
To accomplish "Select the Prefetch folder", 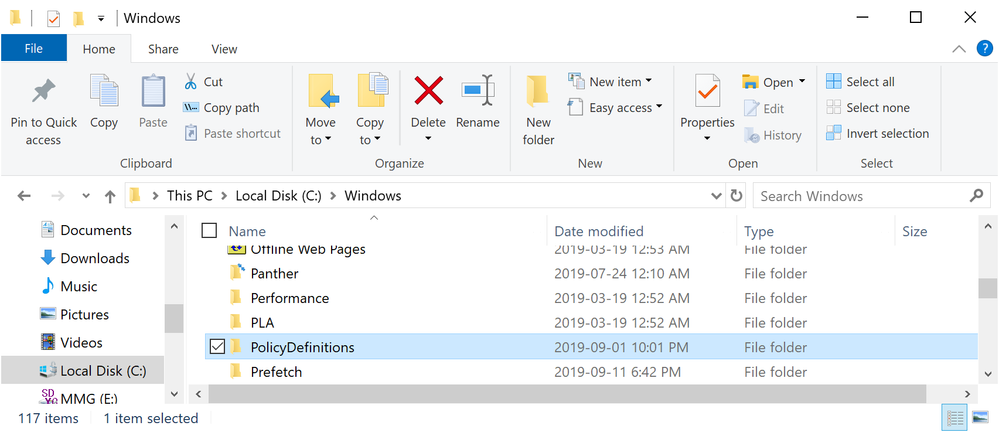I will pos(276,371).
